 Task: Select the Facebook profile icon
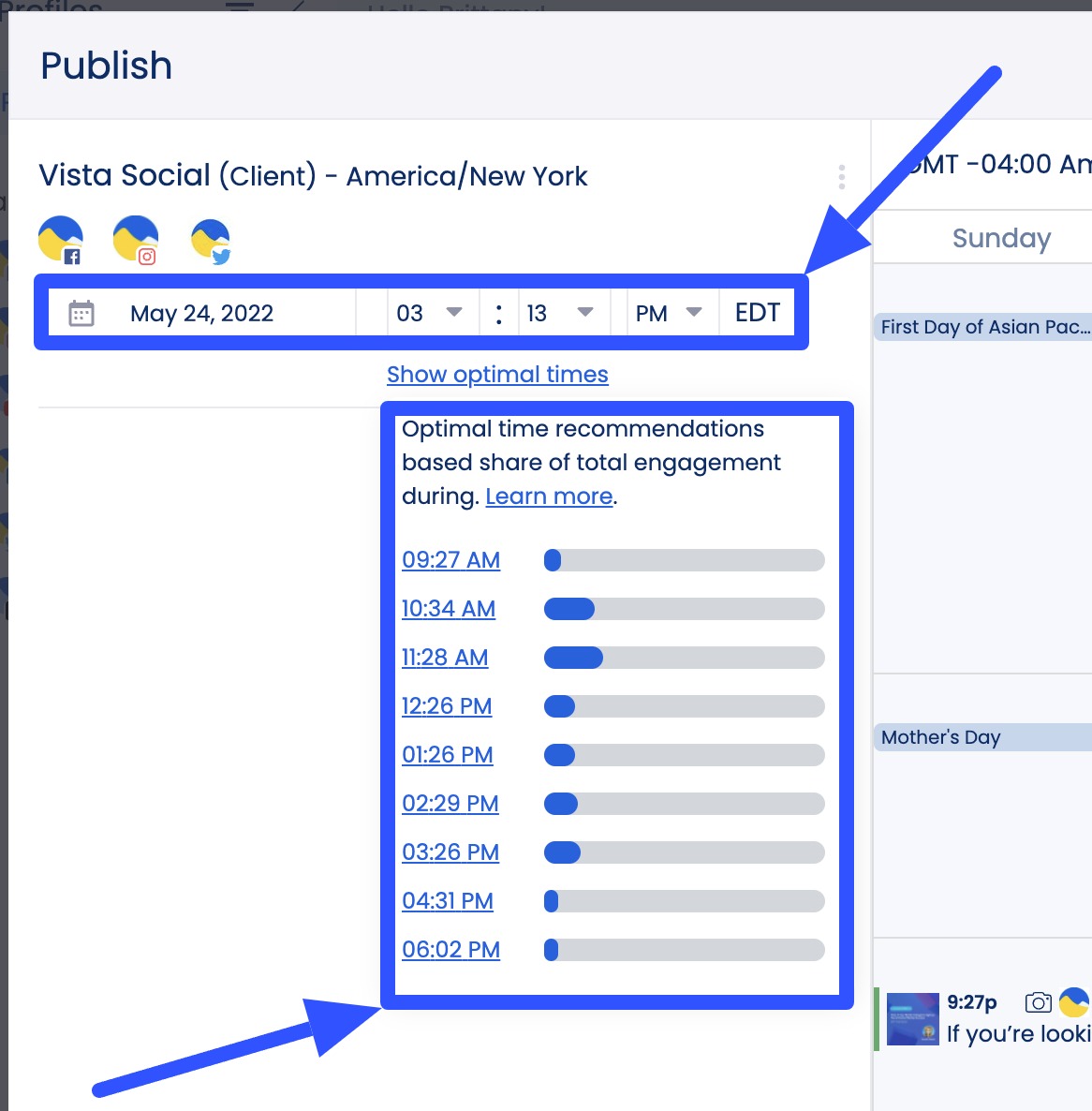(58, 240)
